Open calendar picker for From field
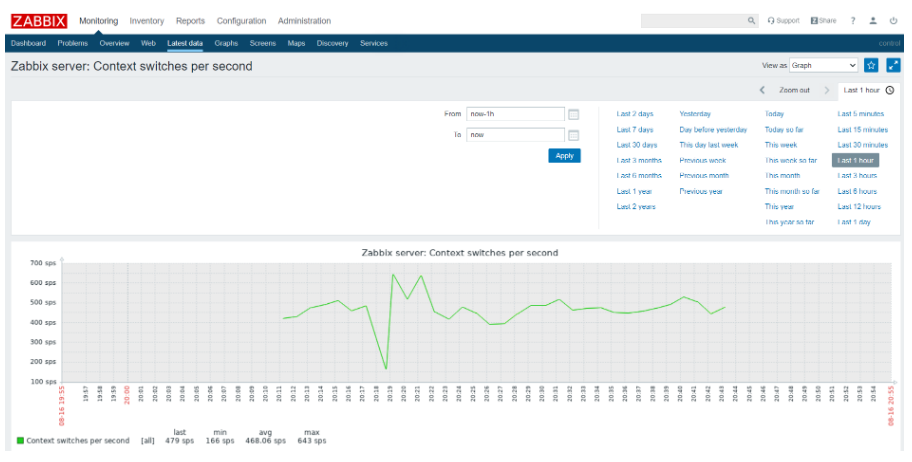Image resolution: width=912 pixels, height=462 pixels. [573, 115]
